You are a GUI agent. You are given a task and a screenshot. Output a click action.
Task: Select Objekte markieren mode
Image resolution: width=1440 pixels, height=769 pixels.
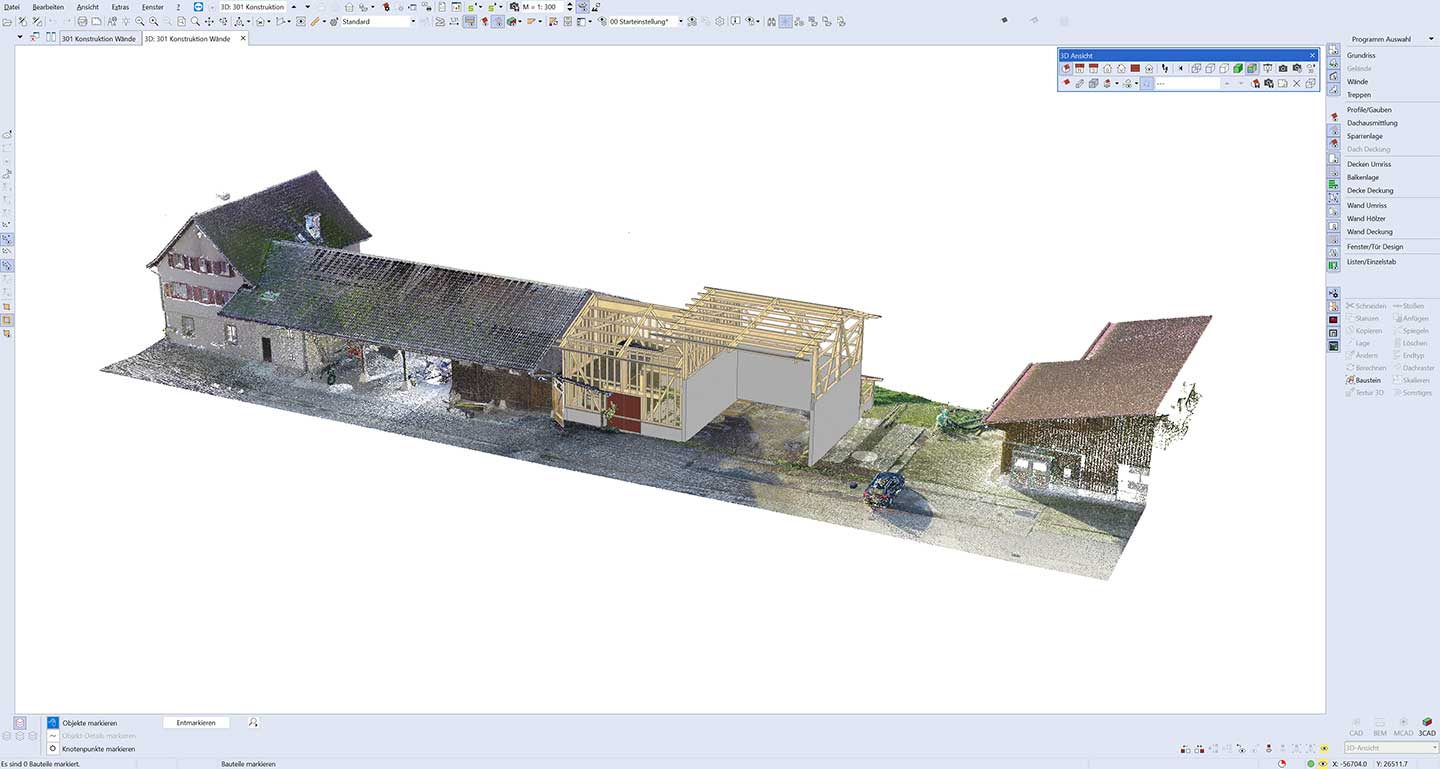[89, 723]
